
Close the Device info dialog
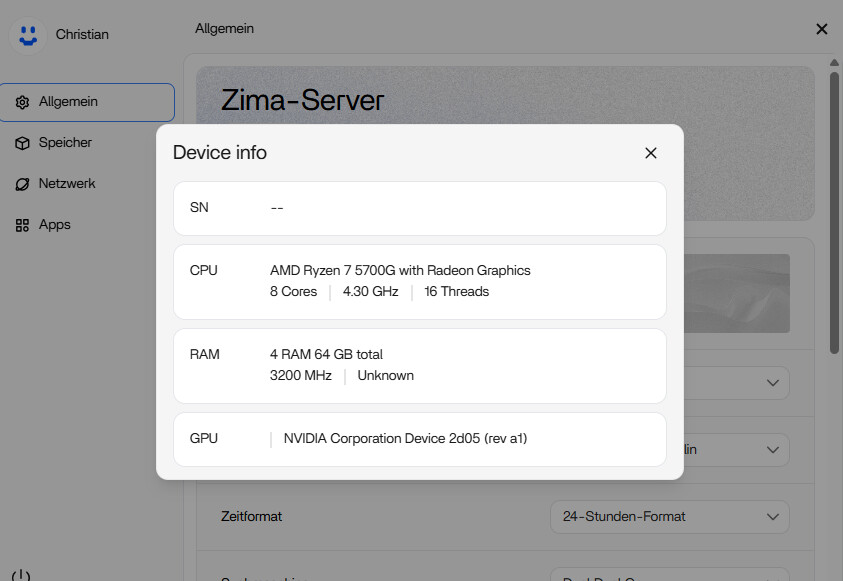[x=651, y=153]
